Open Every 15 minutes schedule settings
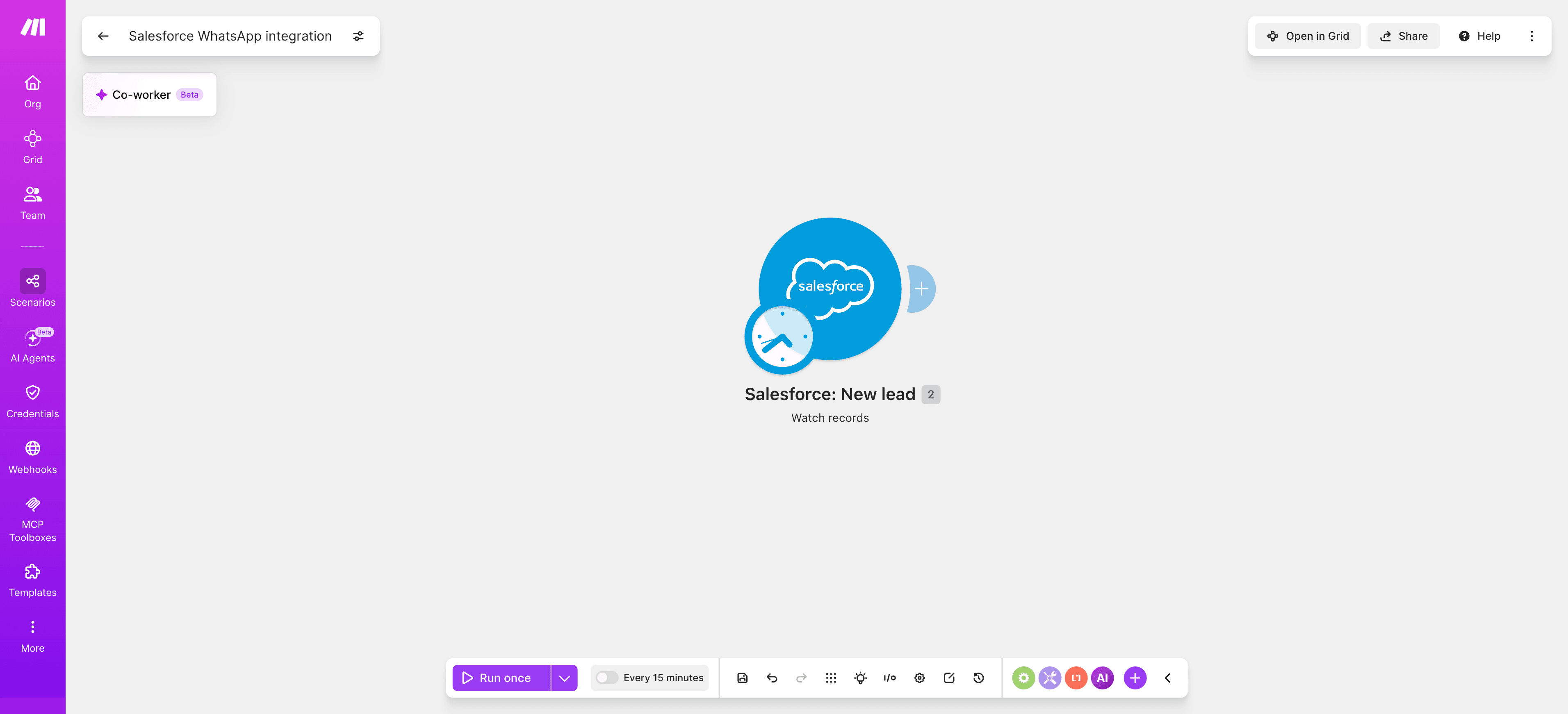This screenshot has width=1568, height=714. [x=663, y=678]
